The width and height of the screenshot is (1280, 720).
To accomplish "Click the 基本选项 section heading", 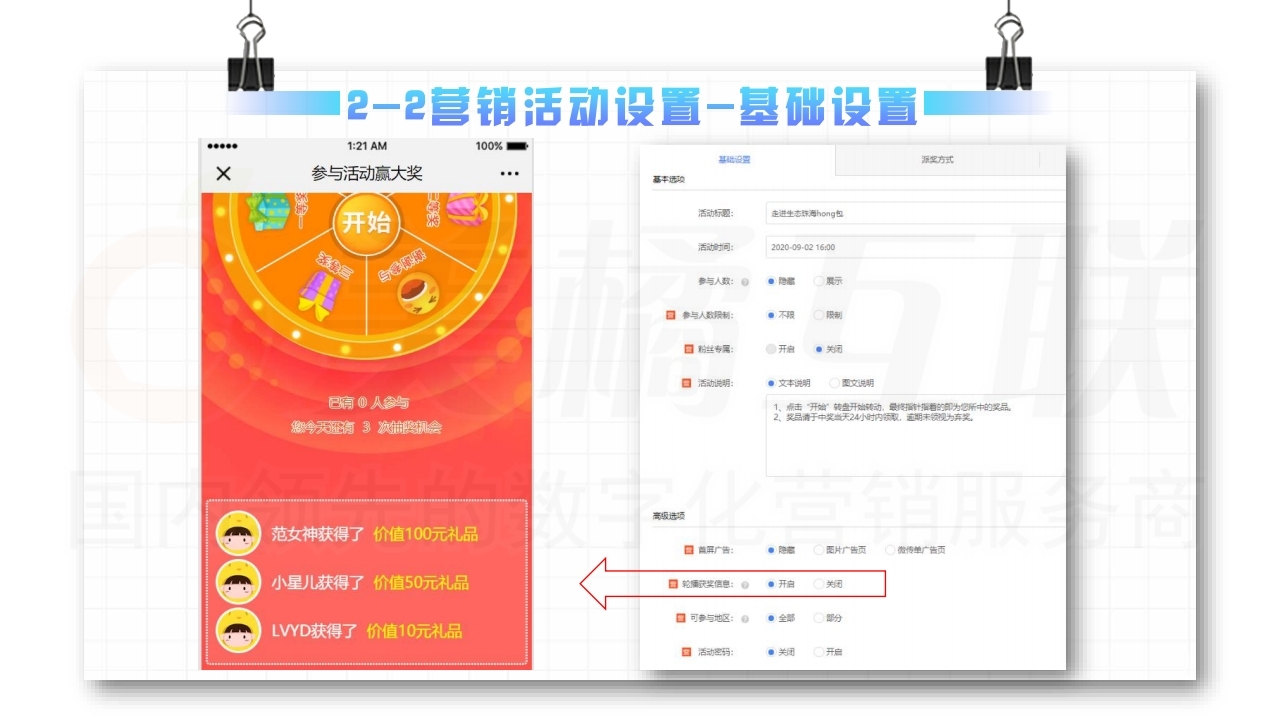I will (x=667, y=180).
